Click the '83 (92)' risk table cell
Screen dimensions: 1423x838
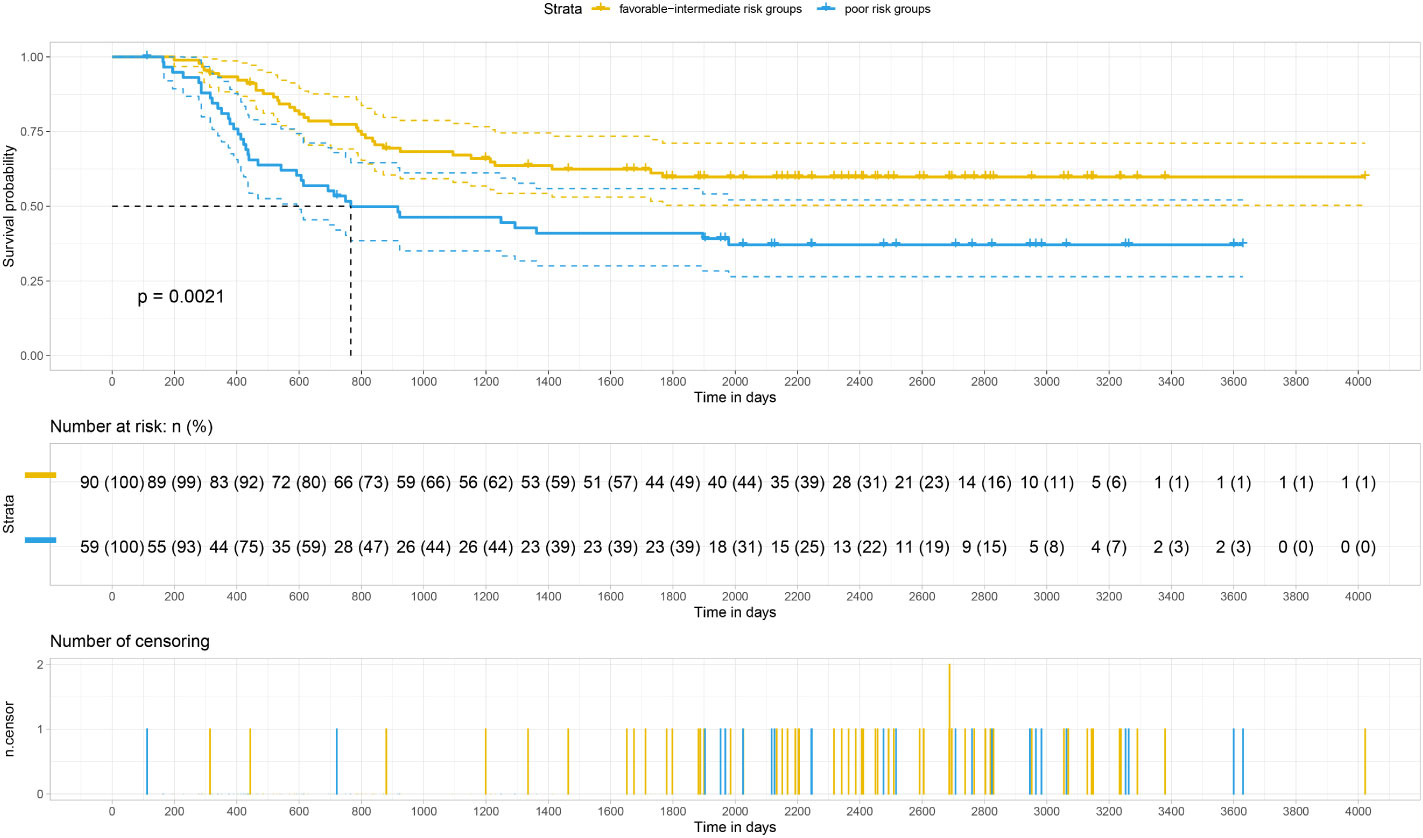point(236,483)
